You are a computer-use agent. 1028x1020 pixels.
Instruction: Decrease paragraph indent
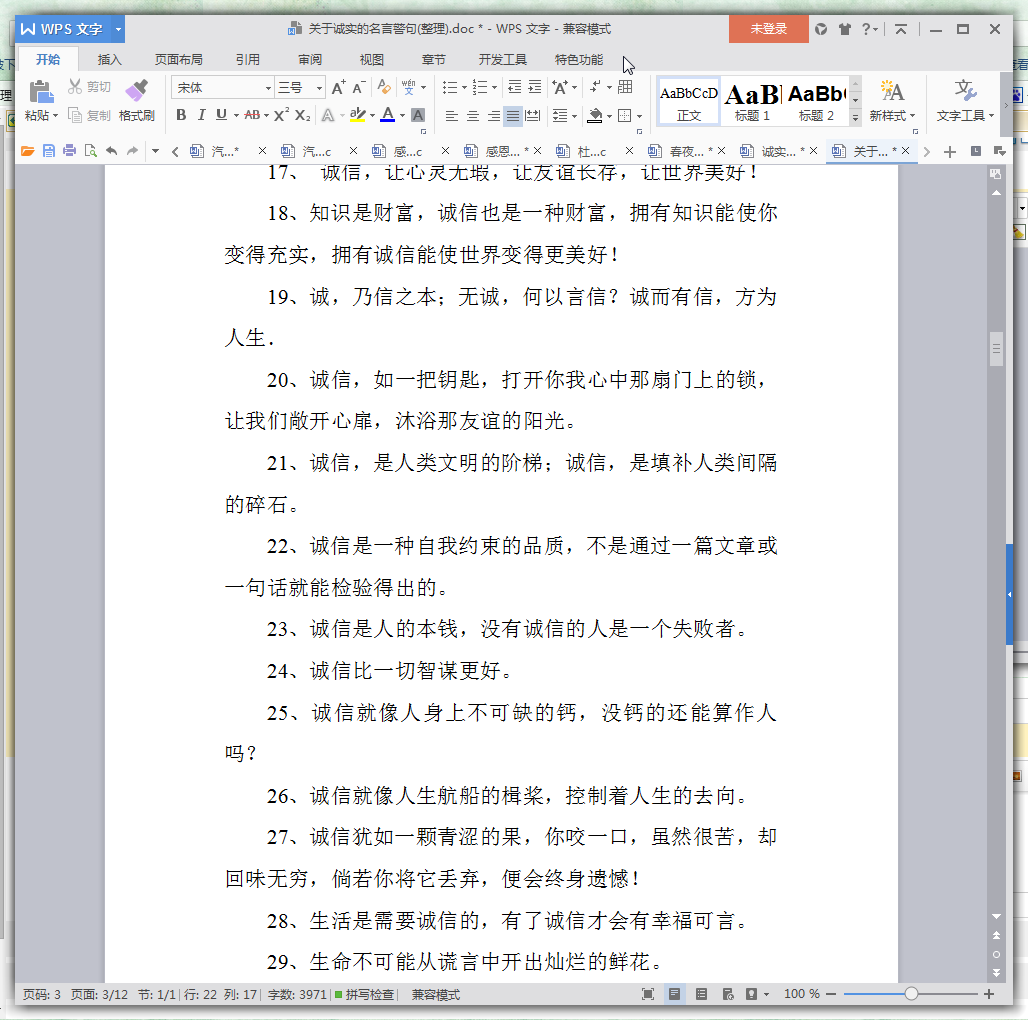515,87
